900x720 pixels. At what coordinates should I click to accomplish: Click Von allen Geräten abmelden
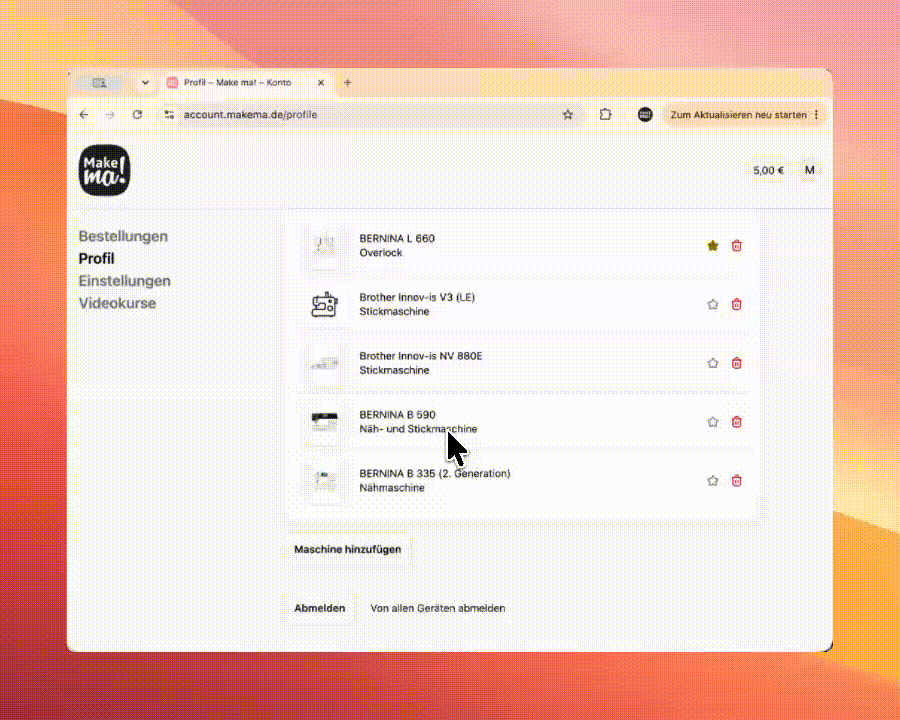click(x=438, y=608)
